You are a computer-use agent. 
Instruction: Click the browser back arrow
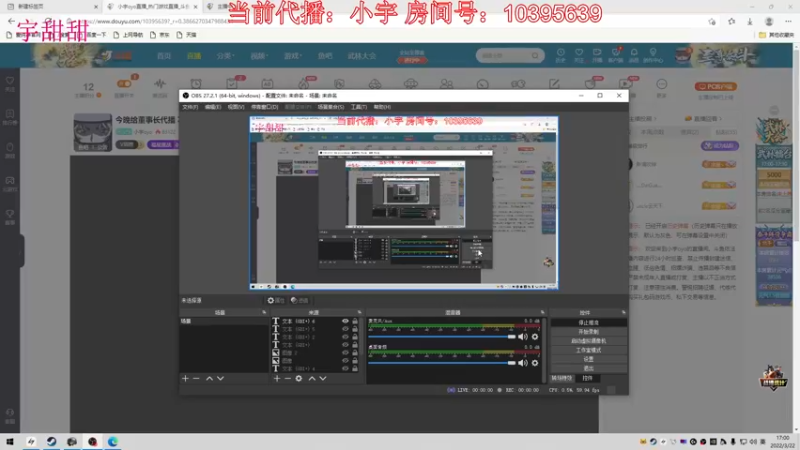11,21
